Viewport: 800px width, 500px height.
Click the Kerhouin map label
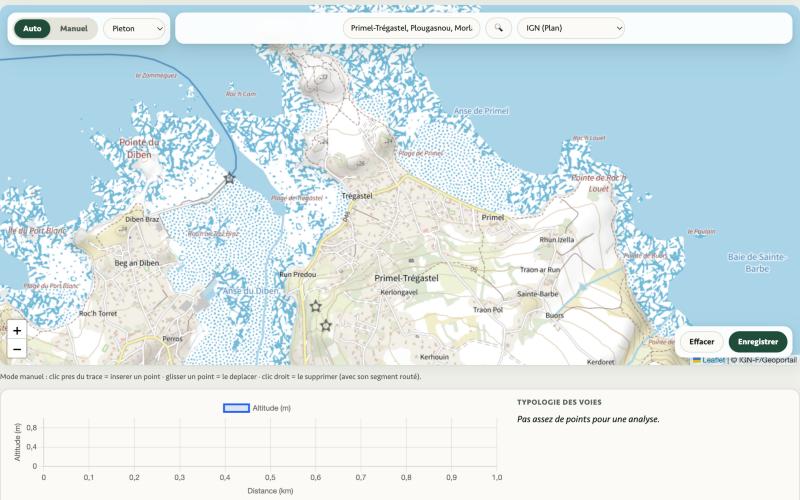(434, 357)
